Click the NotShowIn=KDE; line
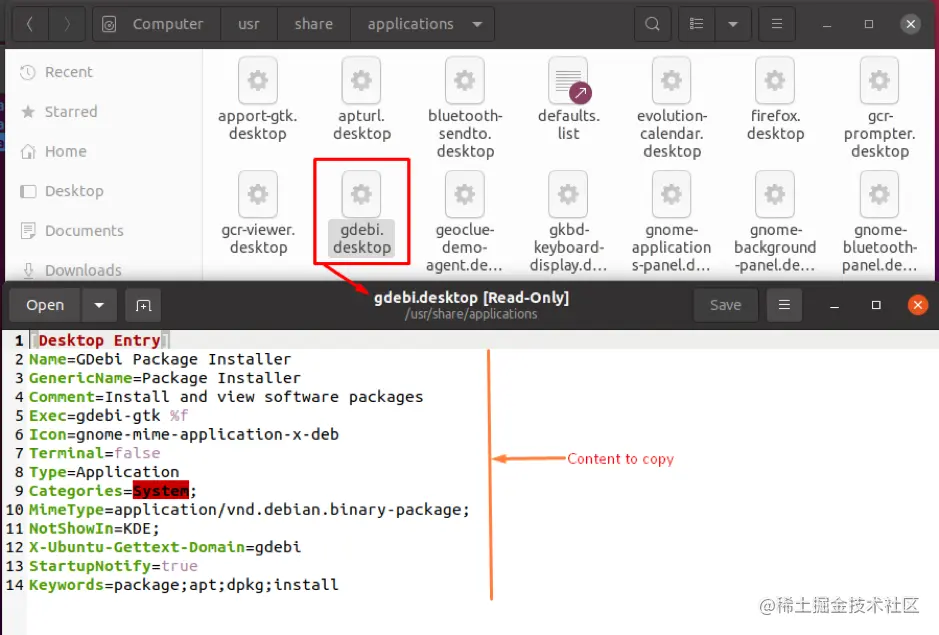The image size is (939, 635). (94, 528)
